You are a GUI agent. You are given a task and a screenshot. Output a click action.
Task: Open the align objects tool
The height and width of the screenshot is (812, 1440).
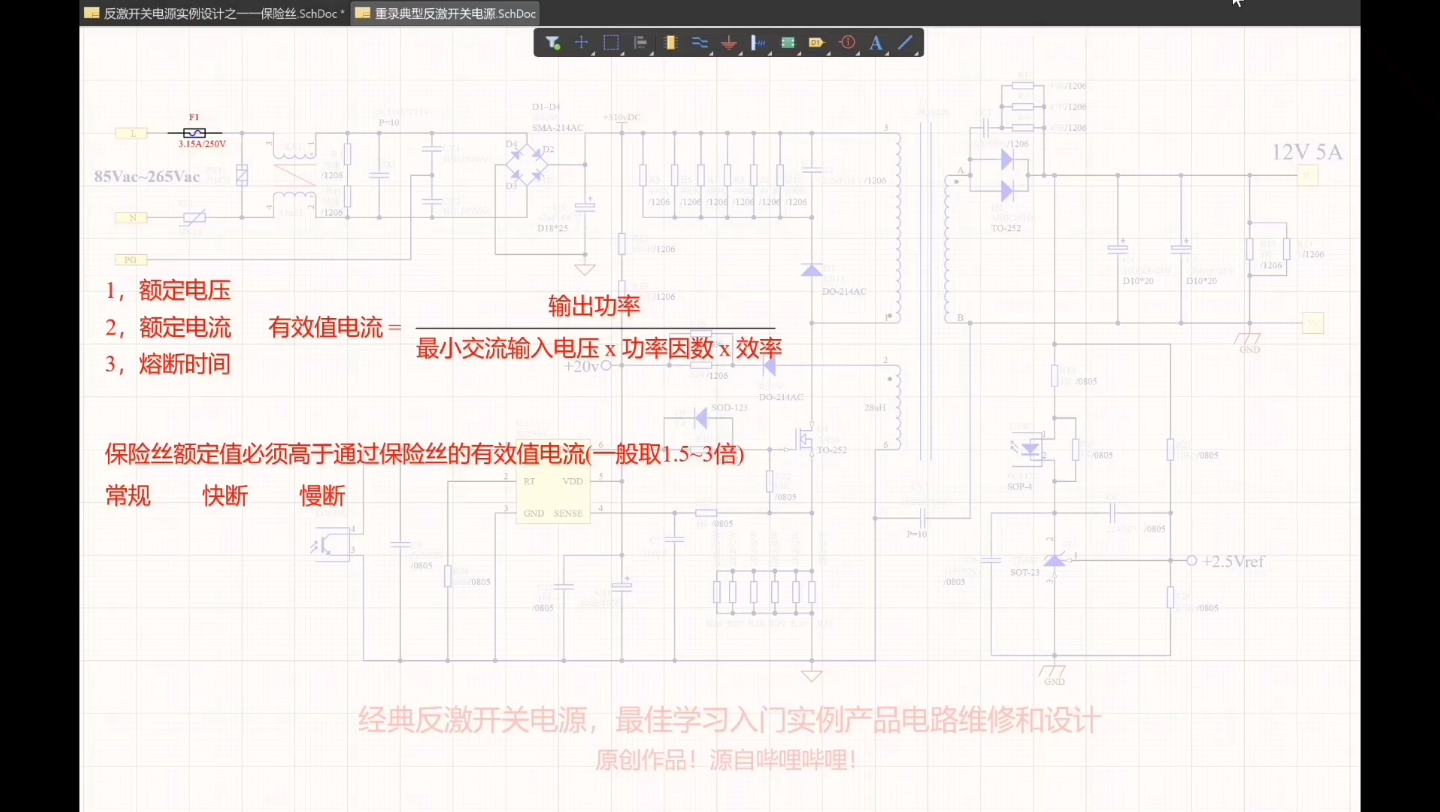pyautogui.click(x=640, y=43)
